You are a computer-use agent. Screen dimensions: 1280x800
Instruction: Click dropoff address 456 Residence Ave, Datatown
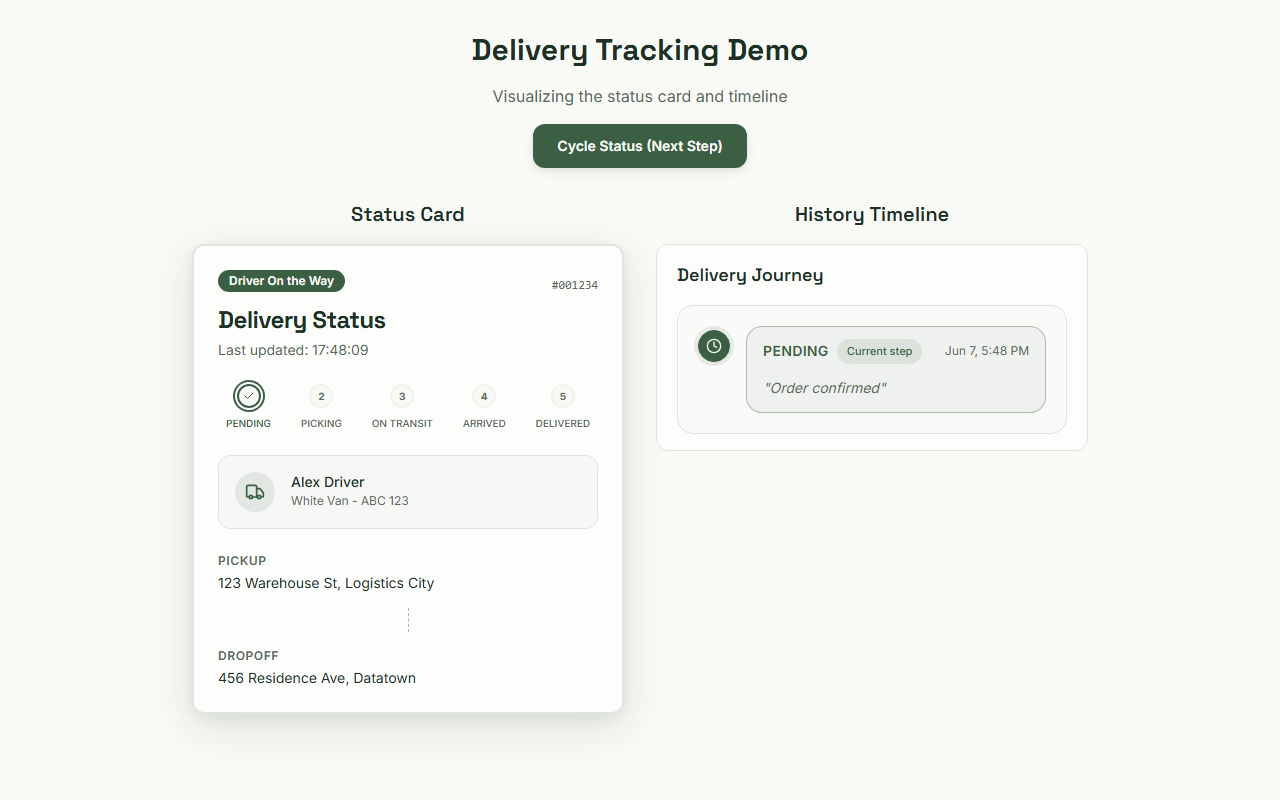317,678
